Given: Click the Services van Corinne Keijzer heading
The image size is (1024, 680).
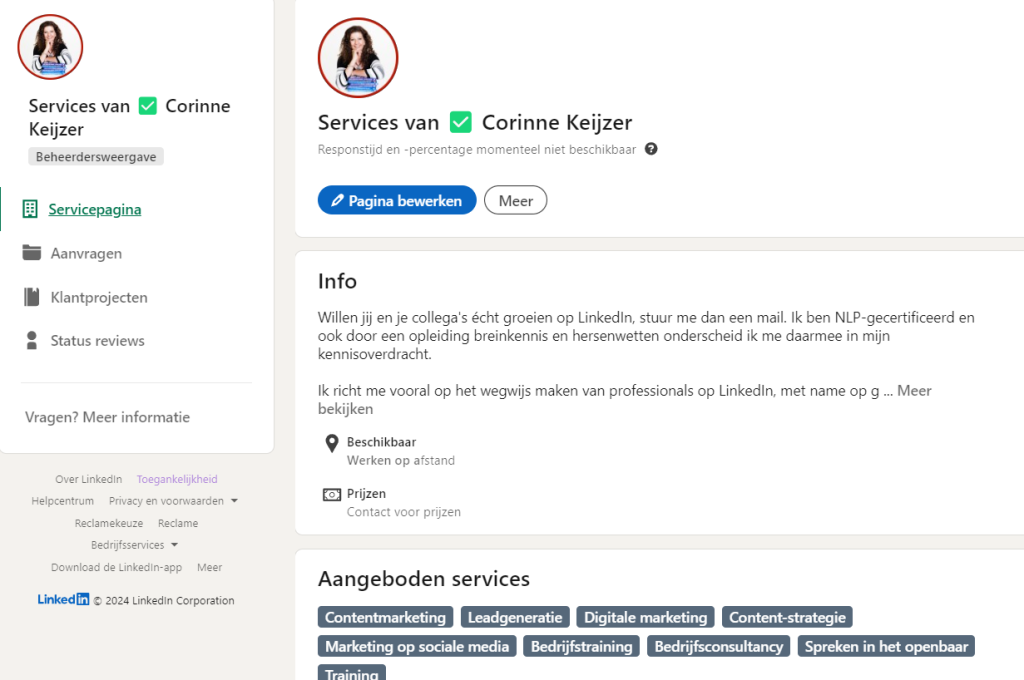Looking at the screenshot, I should click(475, 122).
